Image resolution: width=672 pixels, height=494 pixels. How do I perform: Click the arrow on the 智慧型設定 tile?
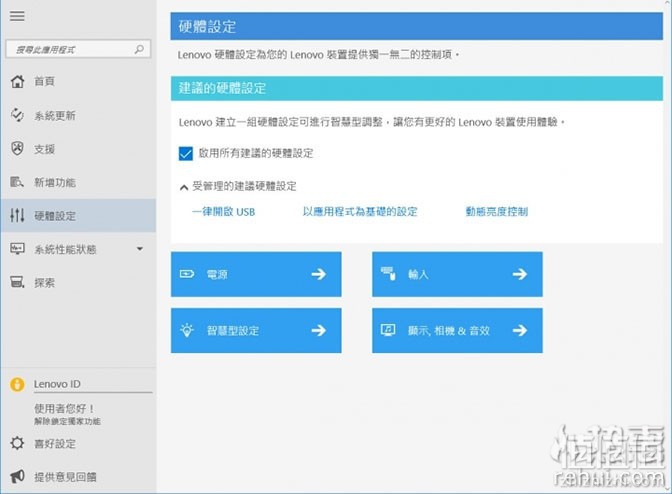click(x=318, y=330)
